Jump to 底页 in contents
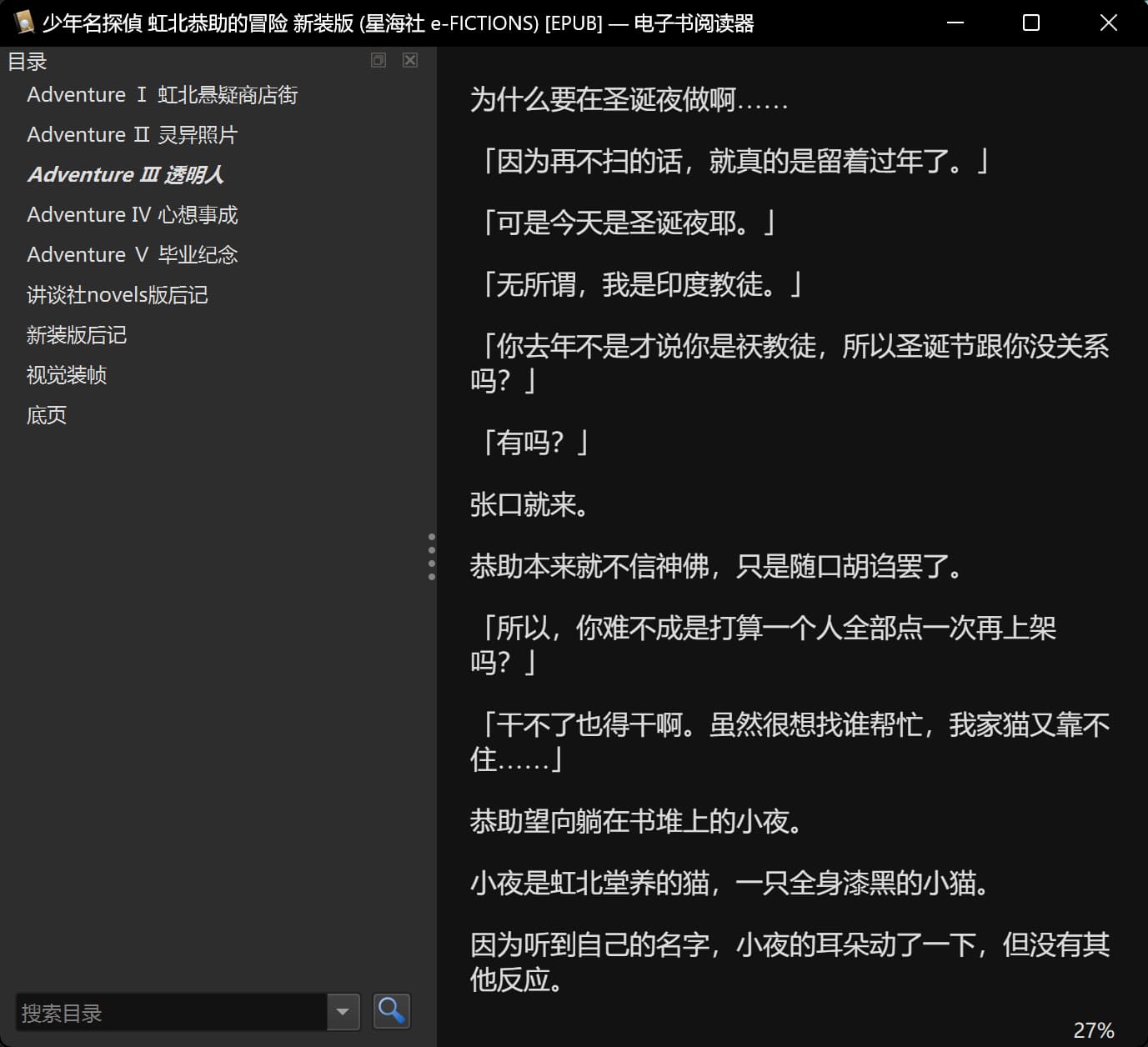 click(x=47, y=415)
